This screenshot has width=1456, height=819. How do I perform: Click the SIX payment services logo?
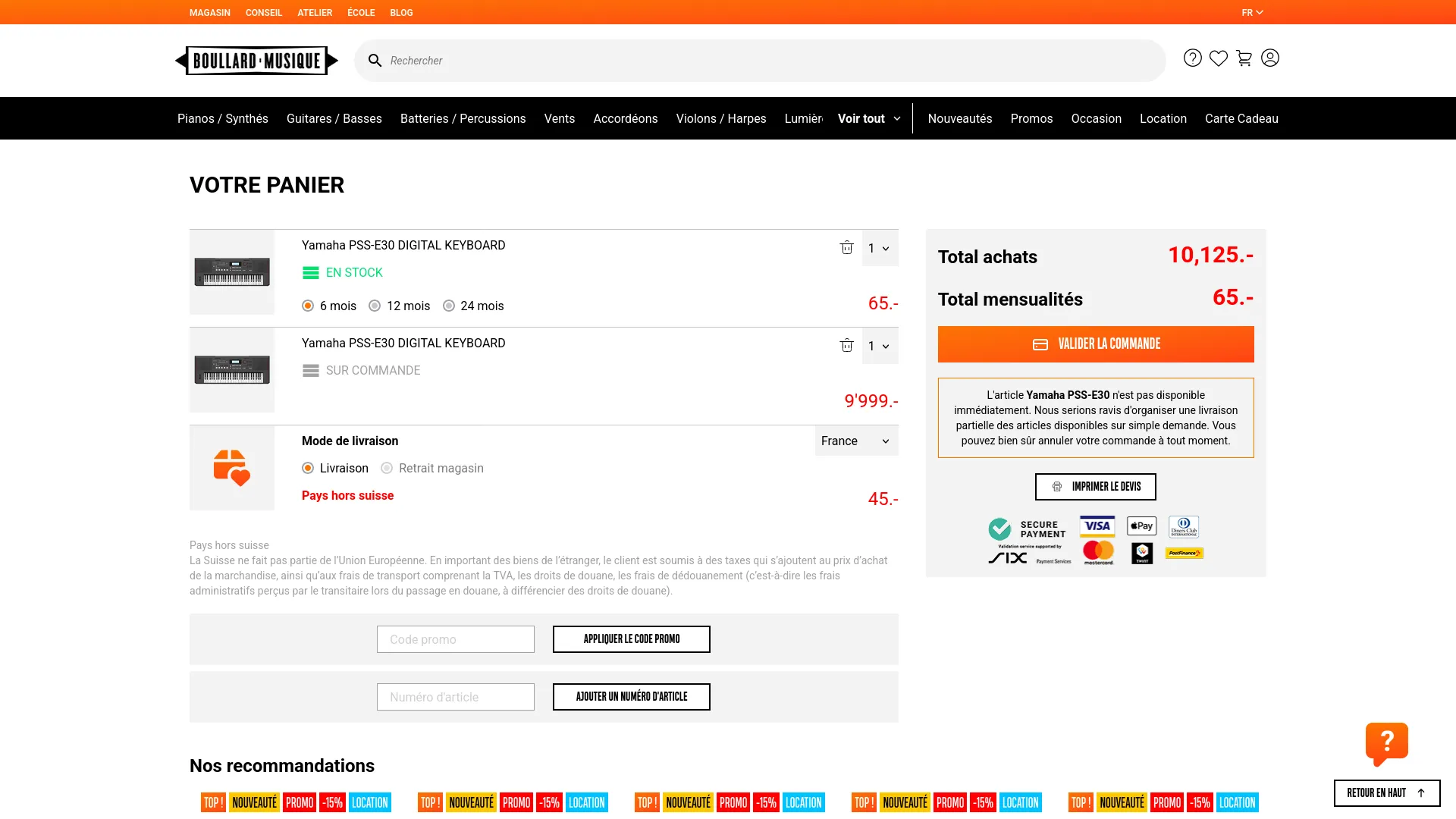tap(1029, 558)
